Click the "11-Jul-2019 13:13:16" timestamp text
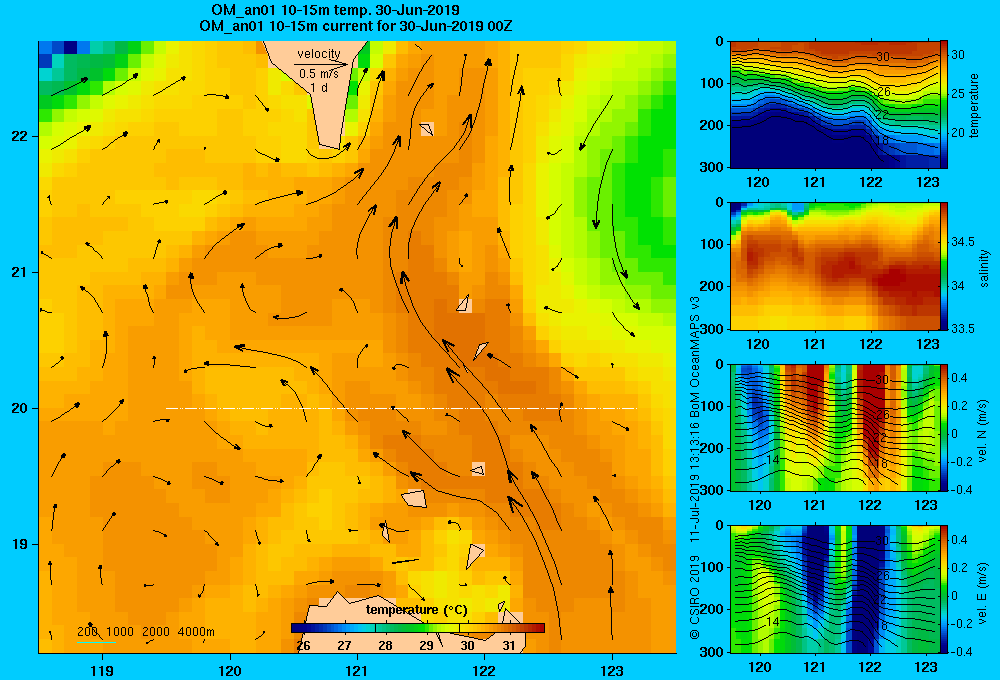1000x680 pixels. coord(695,477)
